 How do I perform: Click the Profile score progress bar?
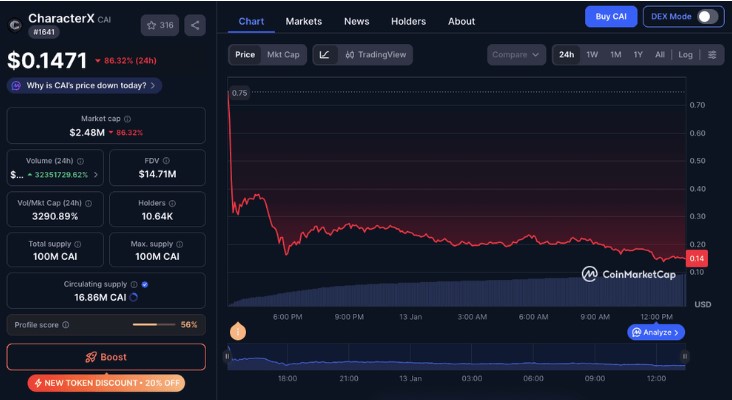(154, 325)
